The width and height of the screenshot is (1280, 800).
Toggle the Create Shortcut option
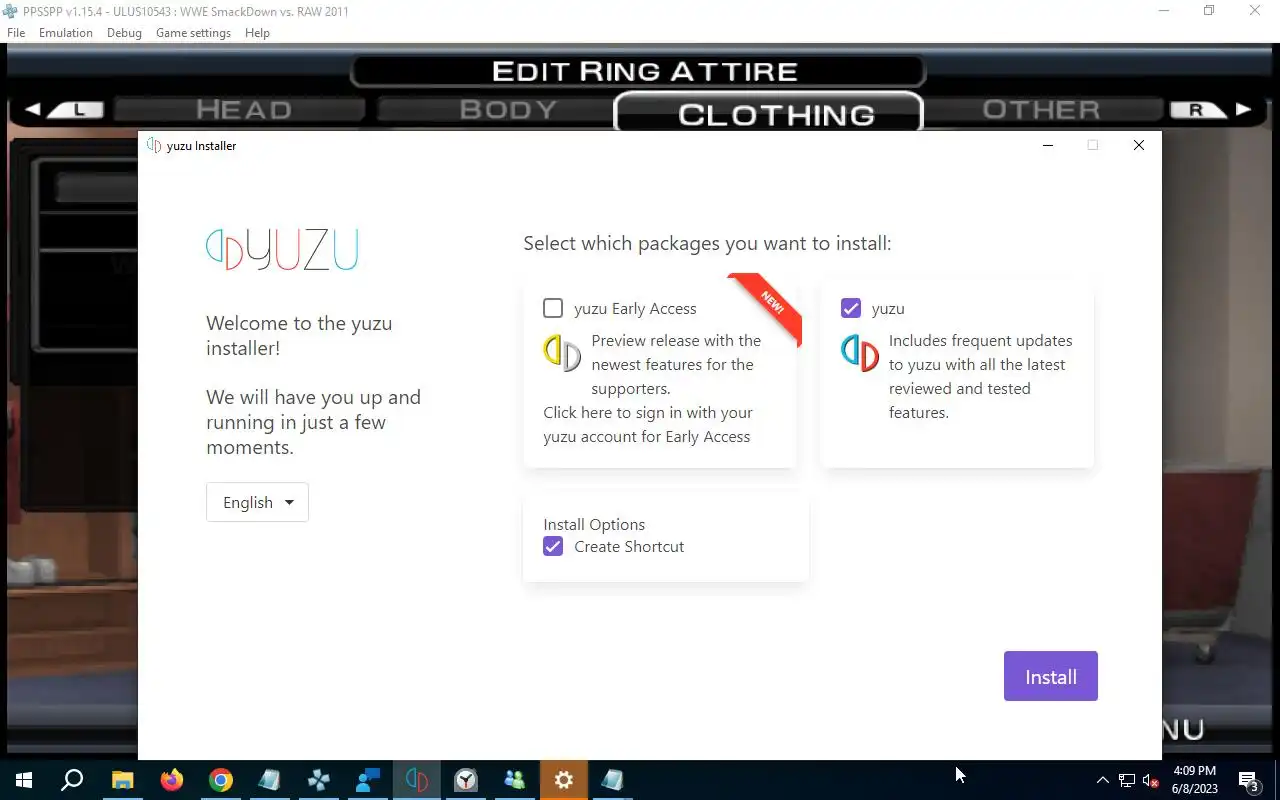click(x=553, y=546)
